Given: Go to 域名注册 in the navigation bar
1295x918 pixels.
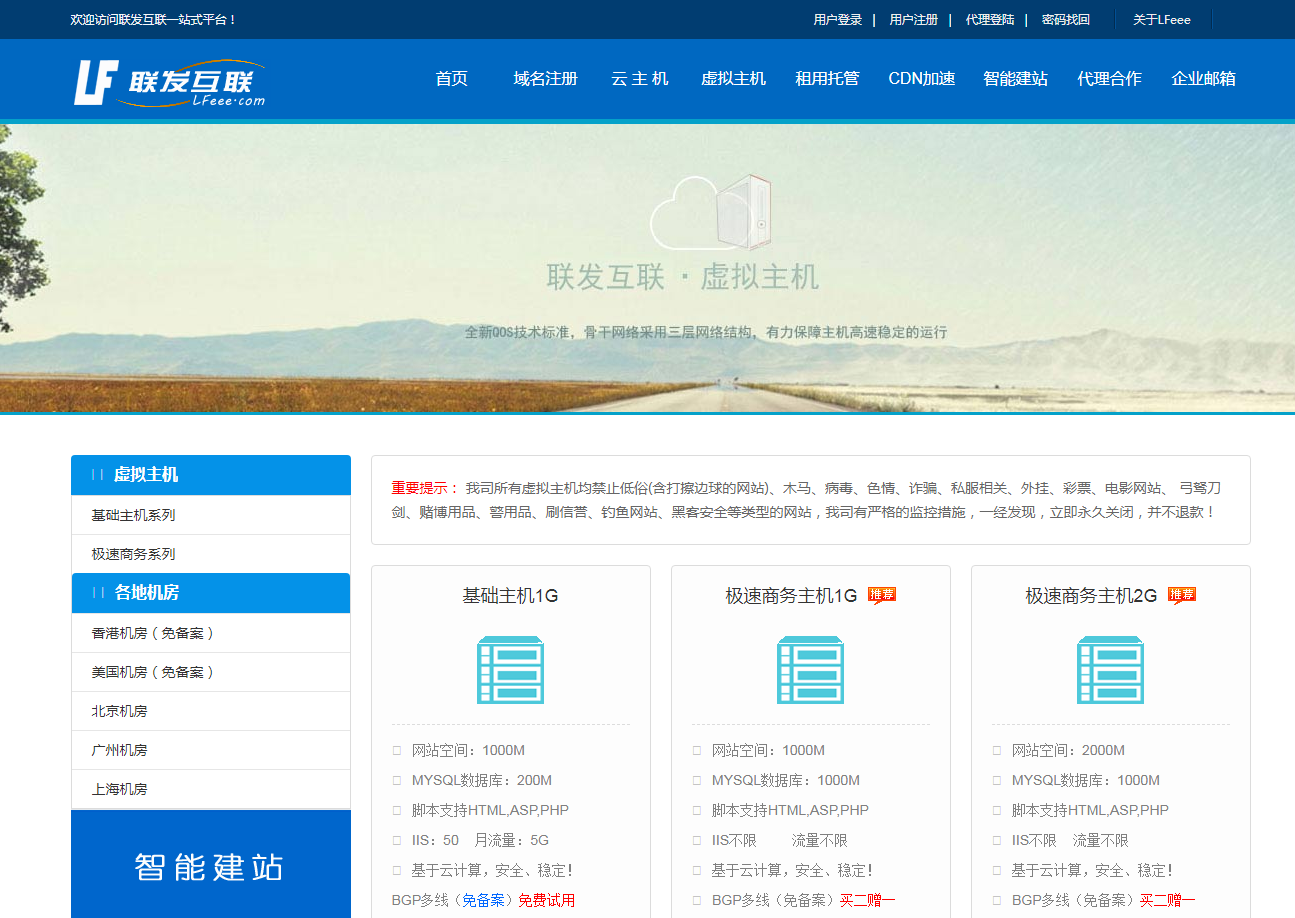Looking at the screenshot, I should pos(545,79).
